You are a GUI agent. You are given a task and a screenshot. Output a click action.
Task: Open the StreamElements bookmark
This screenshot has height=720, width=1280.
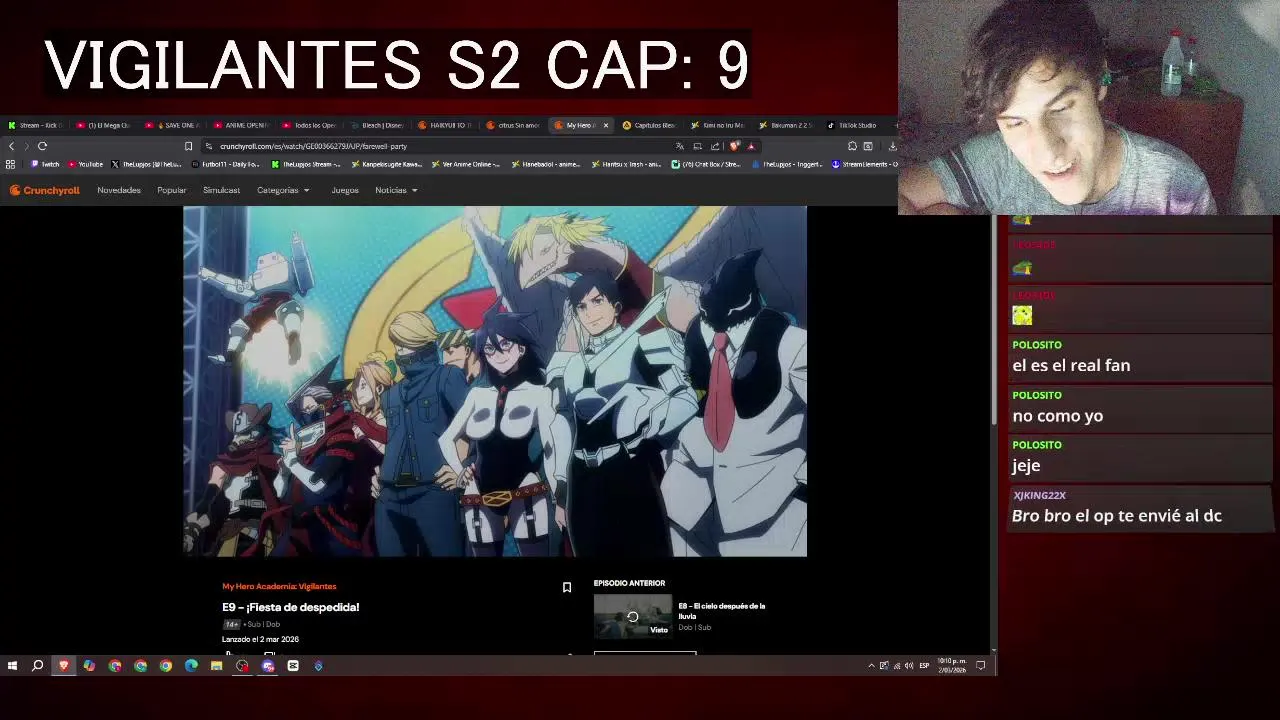[865, 164]
